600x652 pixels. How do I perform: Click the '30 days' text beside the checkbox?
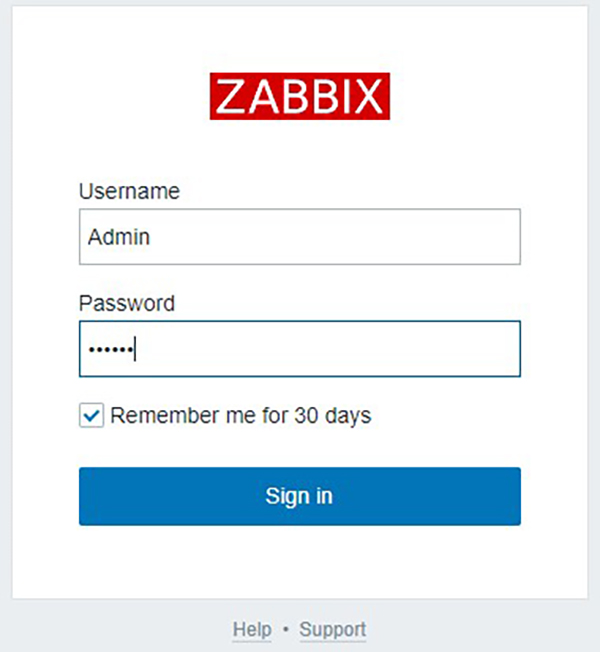point(333,415)
